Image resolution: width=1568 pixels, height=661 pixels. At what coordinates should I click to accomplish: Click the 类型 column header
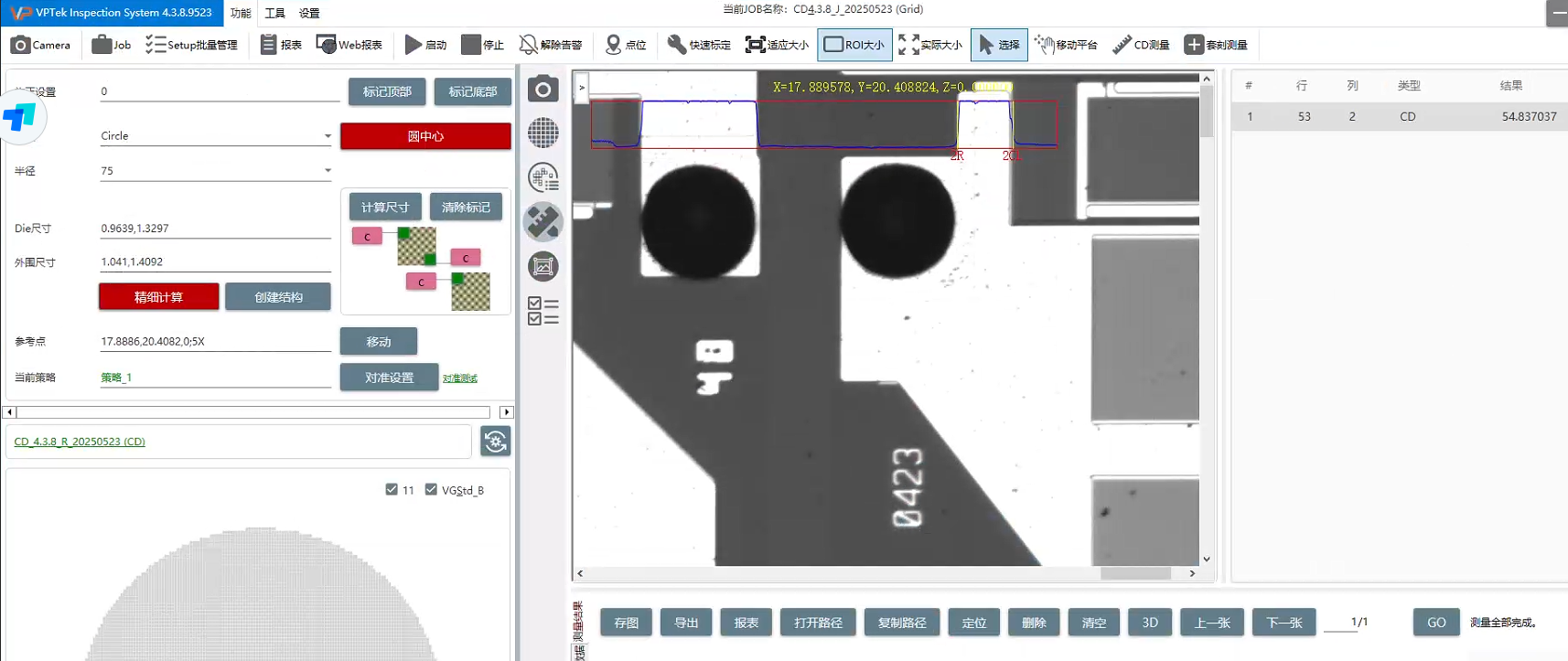pos(1408,86)
